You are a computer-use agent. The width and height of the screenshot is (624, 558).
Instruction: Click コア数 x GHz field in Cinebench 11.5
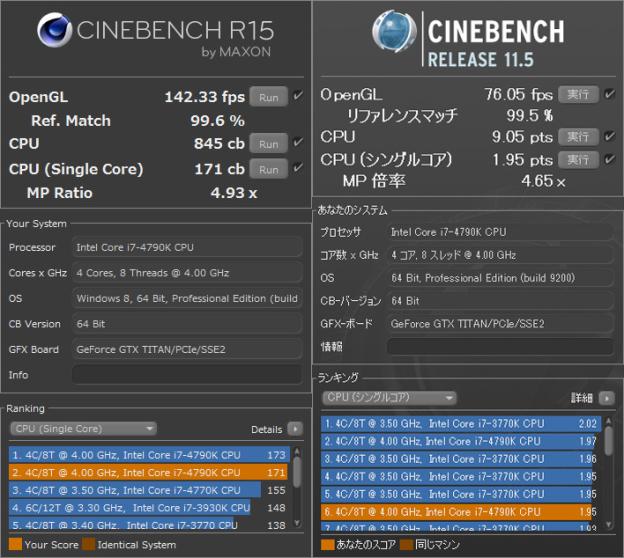[x=500, y=255]
